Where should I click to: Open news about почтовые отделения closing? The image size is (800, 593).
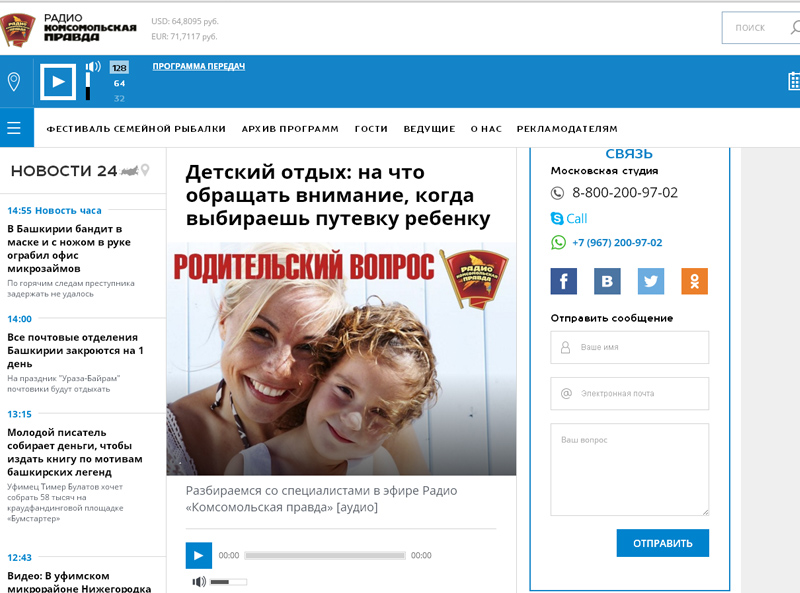(76, 351)
